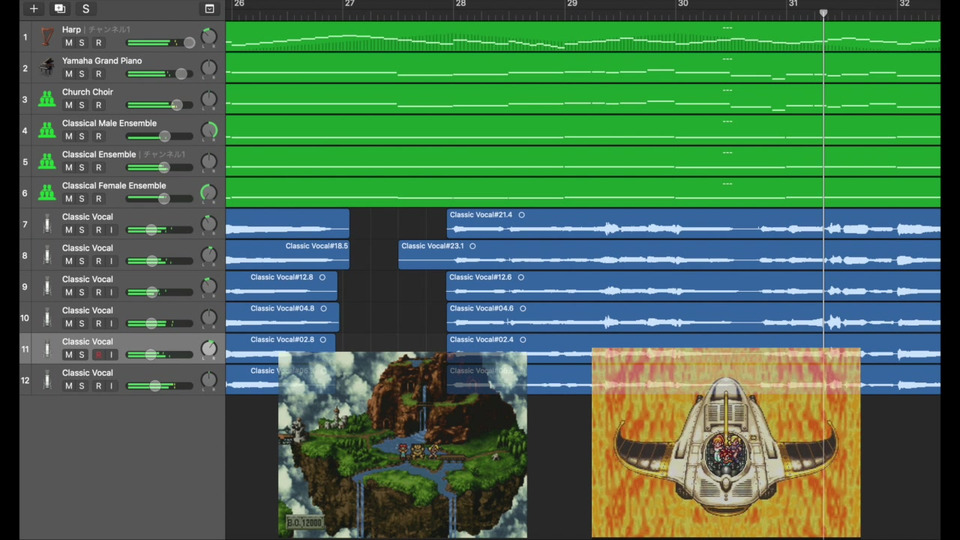Click microphone icon on track 8

coord(47,255)
